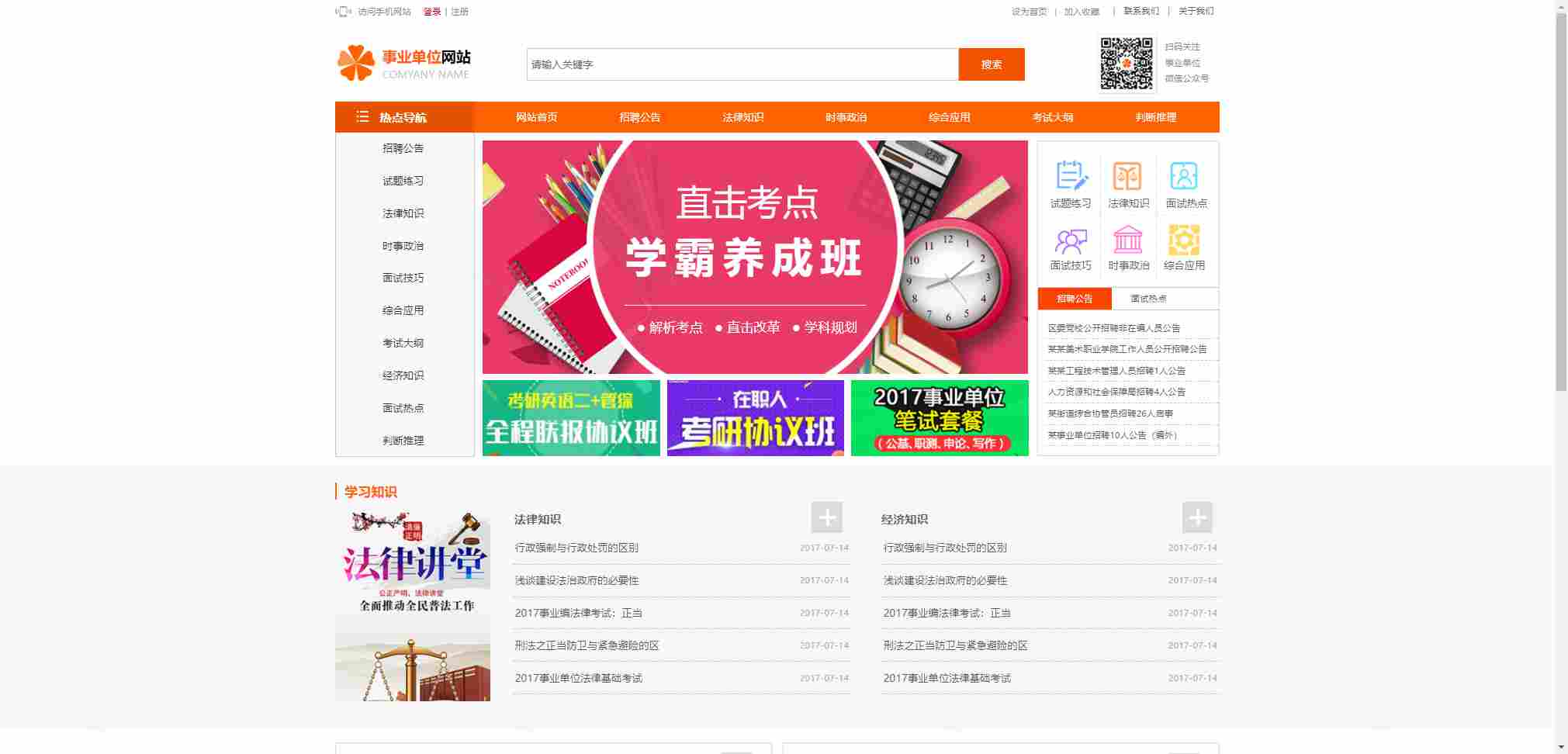Open 刑法之正当防卫与紧急避险的区 under 经济知识

[955, 645]
